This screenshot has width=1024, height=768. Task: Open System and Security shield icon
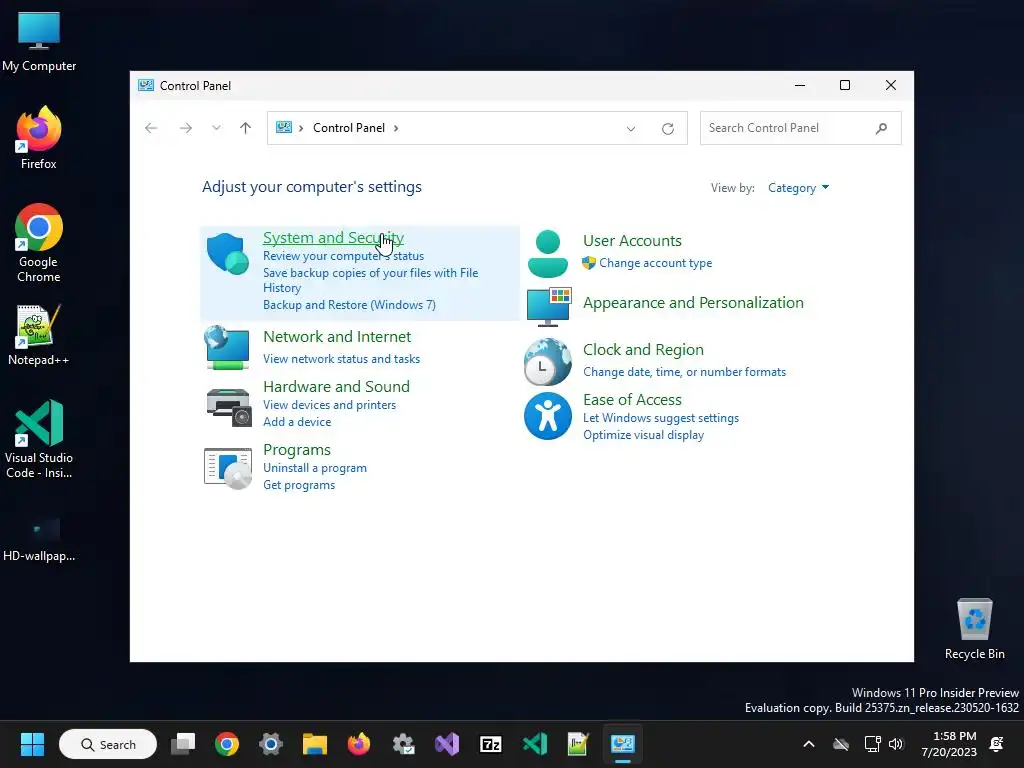coord(227,253)
